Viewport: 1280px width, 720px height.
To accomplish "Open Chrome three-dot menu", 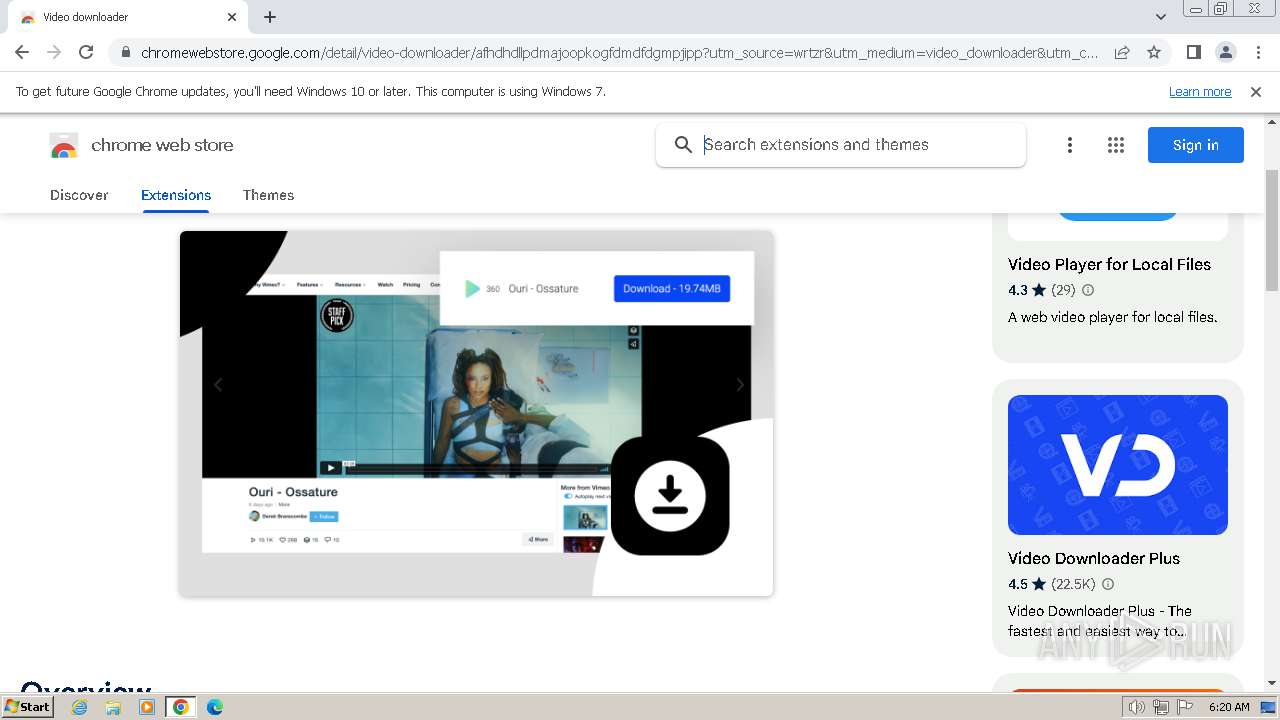I will pos(1258,52).
